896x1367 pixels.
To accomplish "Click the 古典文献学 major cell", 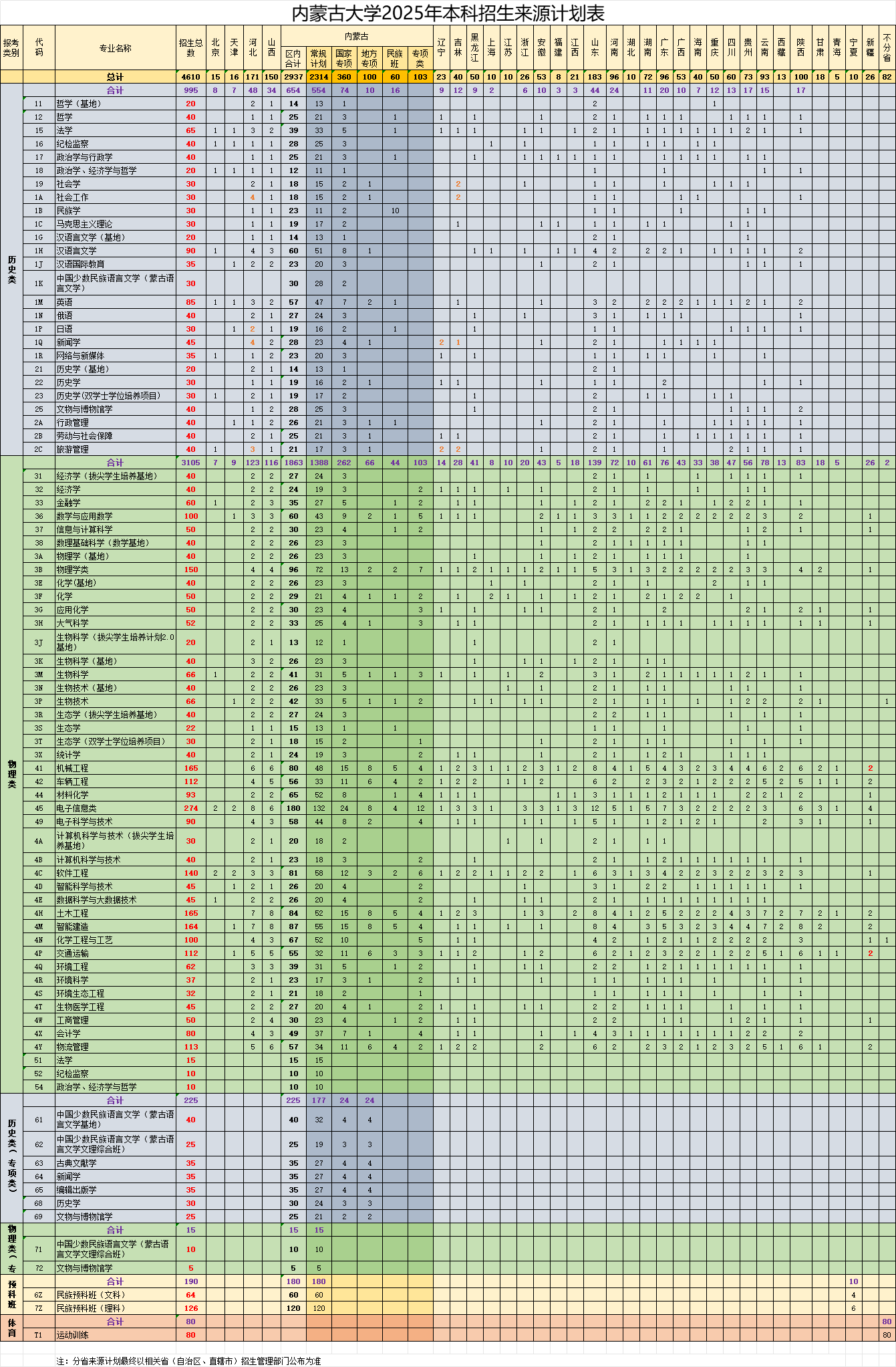I will coord(116,1163).
